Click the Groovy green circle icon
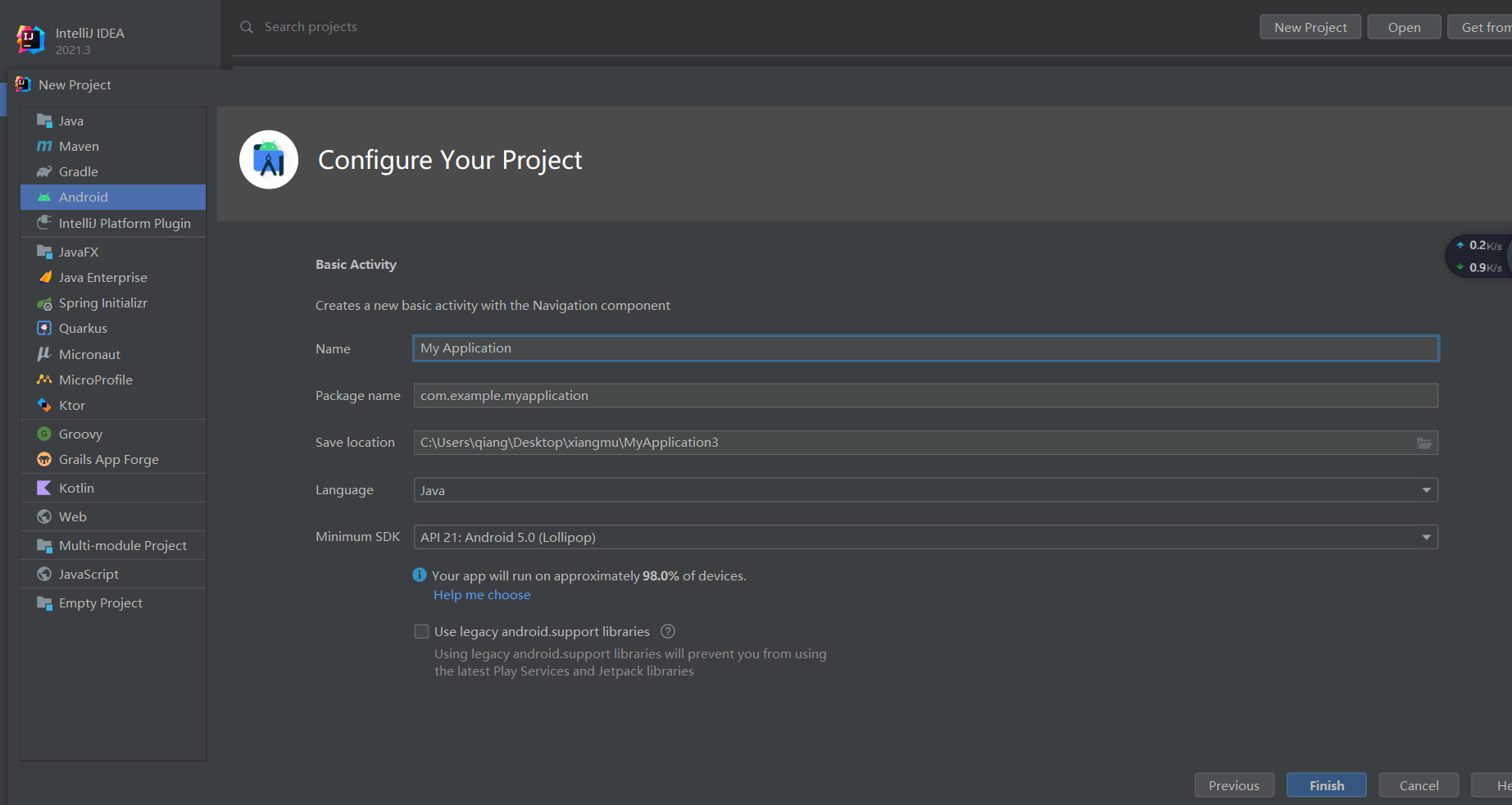This screenshot has height=805, width=1512. 44,434
